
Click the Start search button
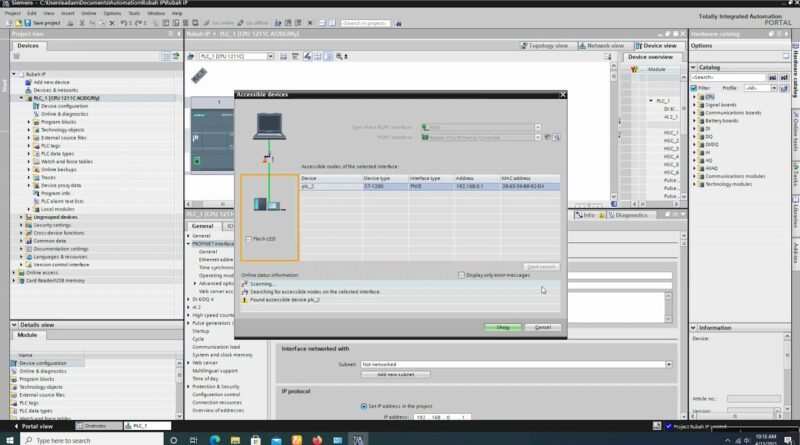point(541,267)
